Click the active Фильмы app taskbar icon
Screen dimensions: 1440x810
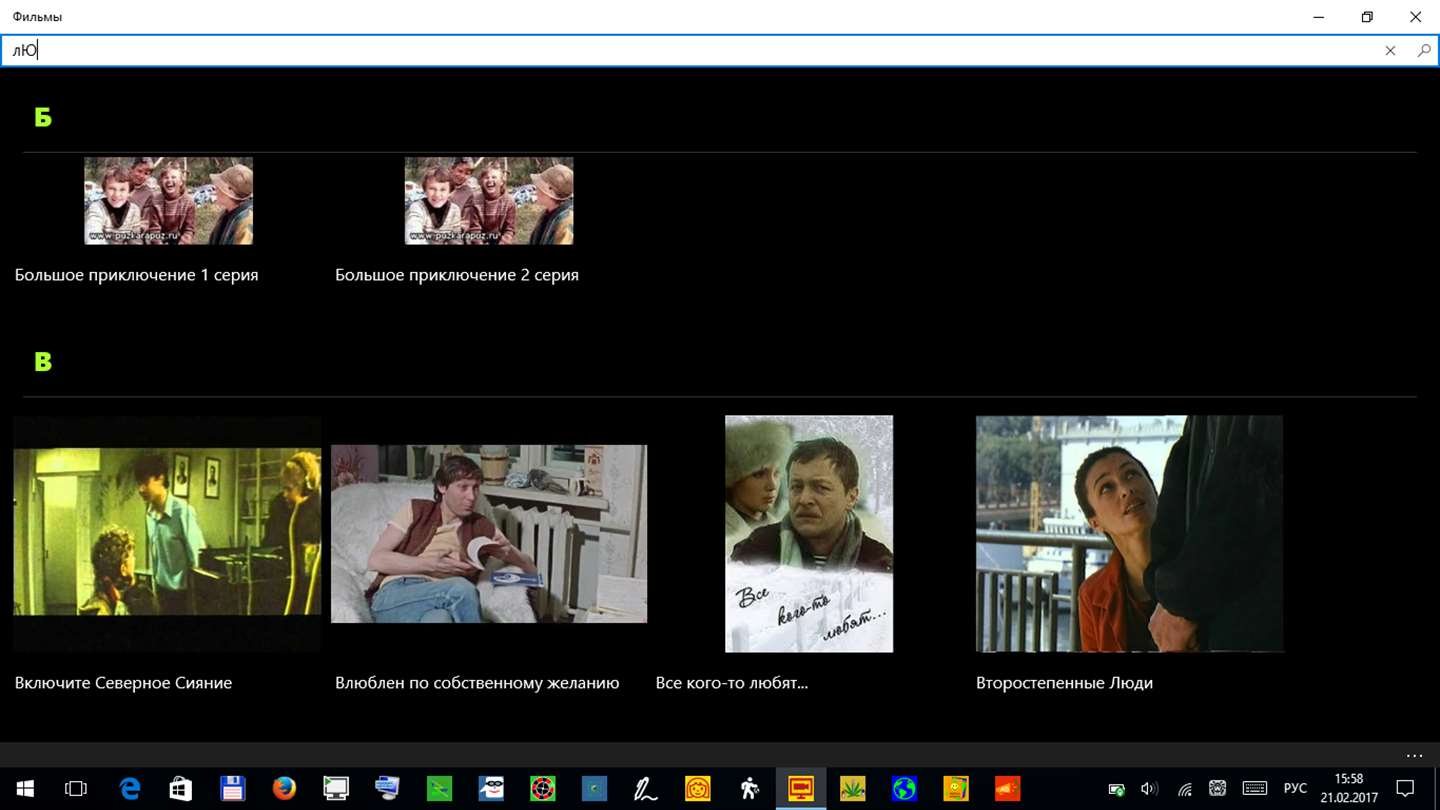point(801,789)
